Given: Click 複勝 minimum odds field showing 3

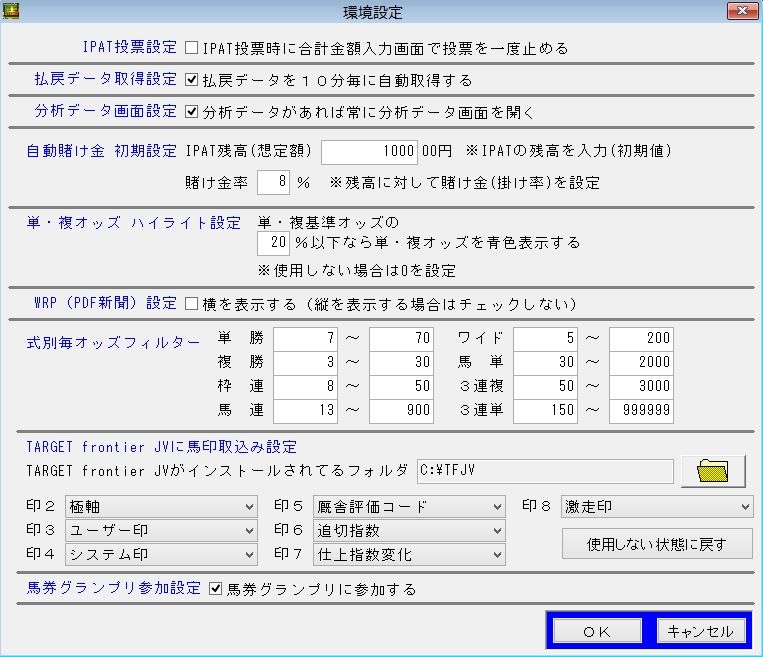Looking at the screenshot, I should [x=305, y=362].
